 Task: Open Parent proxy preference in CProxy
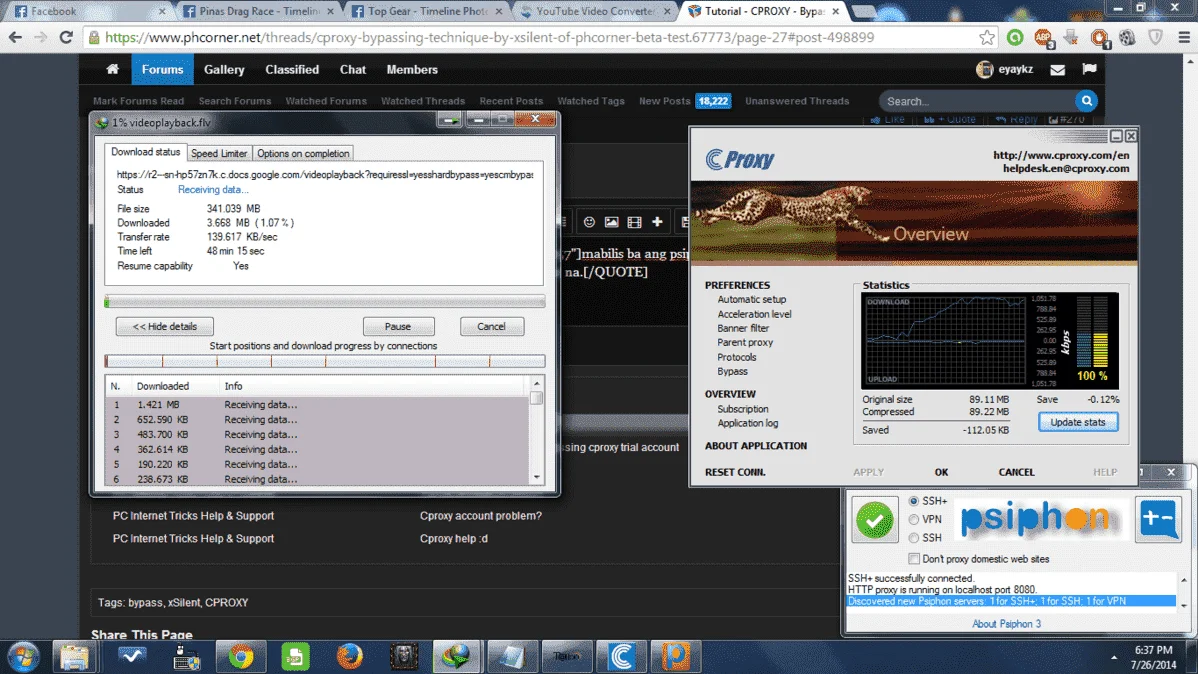point(745,342)
